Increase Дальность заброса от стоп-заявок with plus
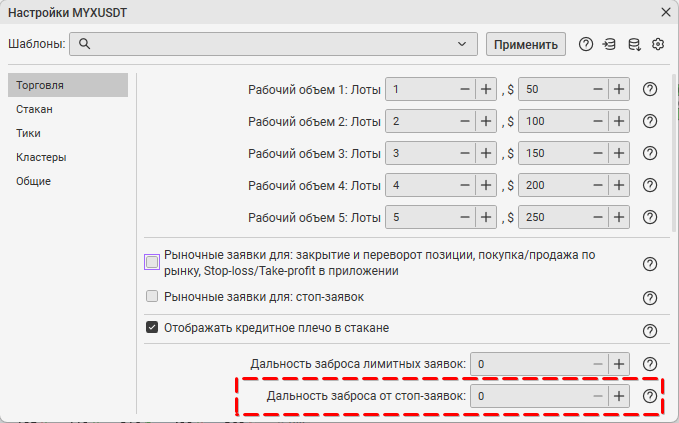The width and height of the screenshot is (679, 423). point(619,397)
